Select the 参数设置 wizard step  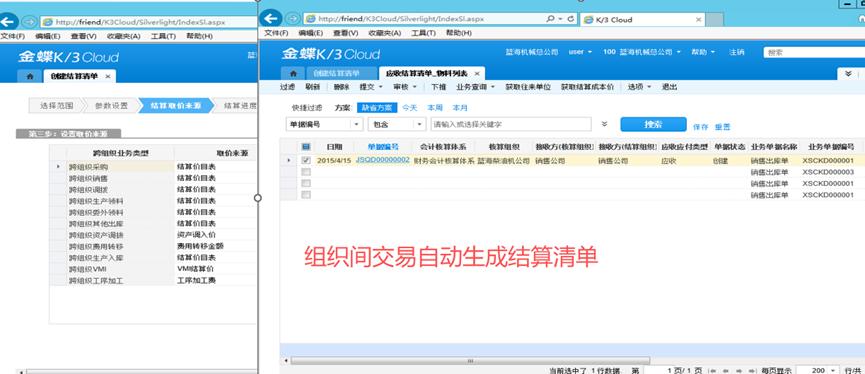pyautogui.click(x=111, y=106)
